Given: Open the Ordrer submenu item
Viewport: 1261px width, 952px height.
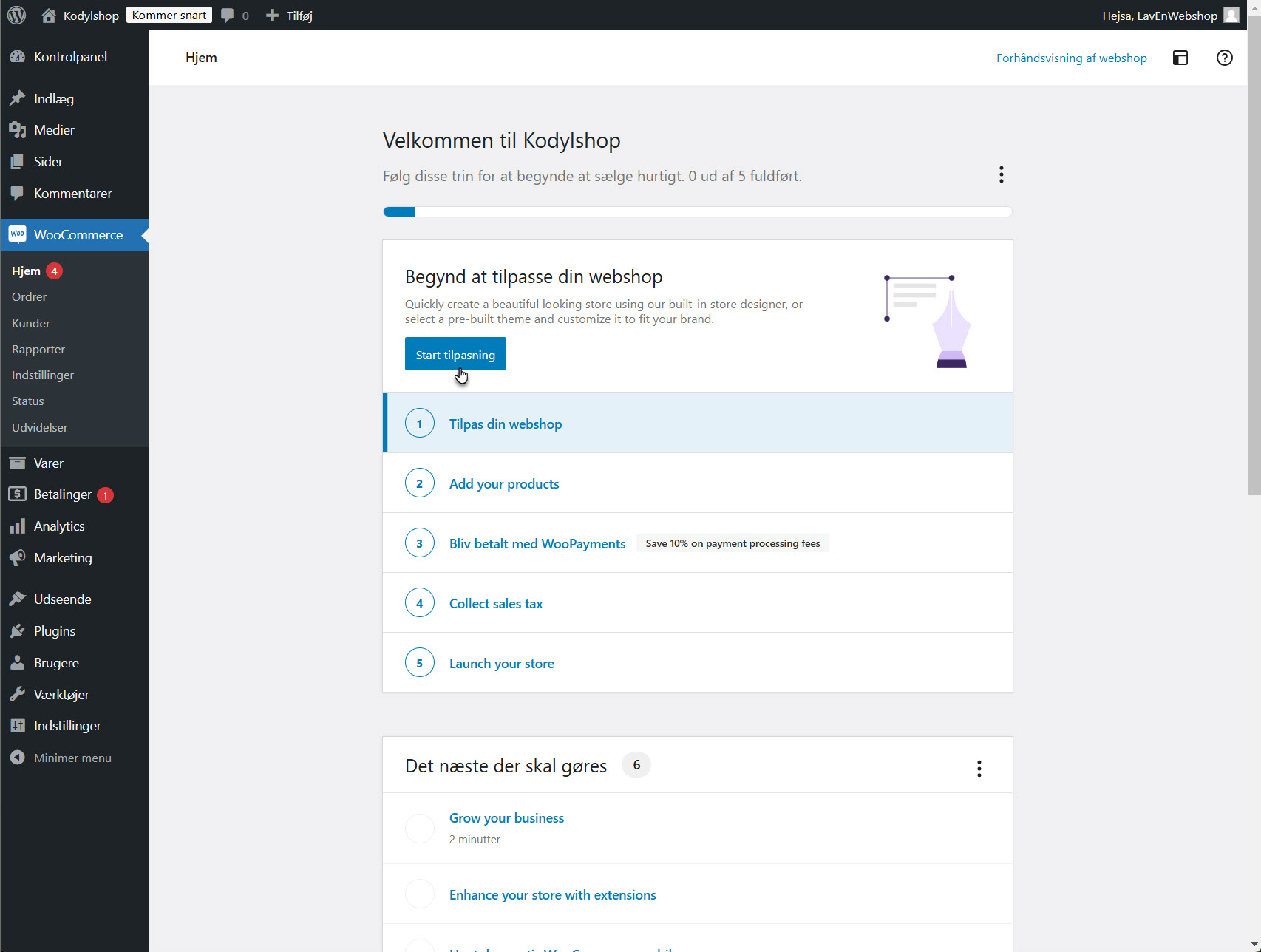Looking at the screenshot, I should (x=30, y=296).
